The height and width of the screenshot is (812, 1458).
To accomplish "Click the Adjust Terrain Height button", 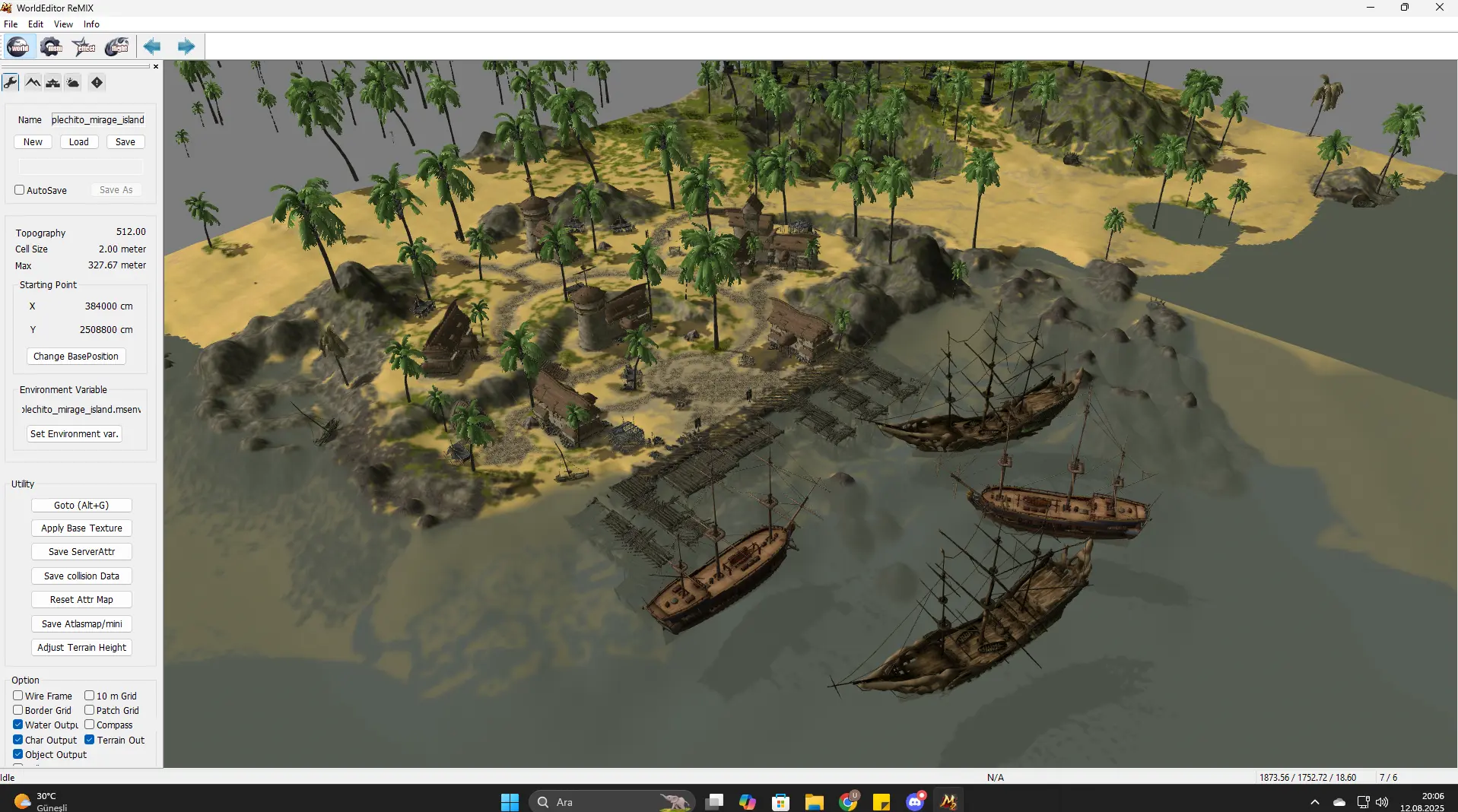I will click(x=81, y=648).
